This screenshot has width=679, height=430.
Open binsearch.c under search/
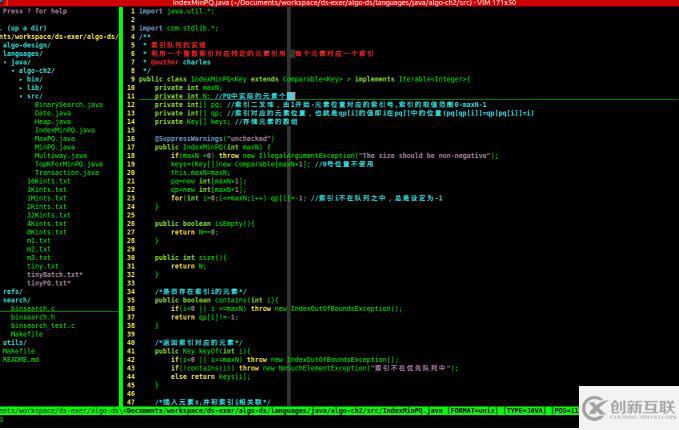click(33, 309)
